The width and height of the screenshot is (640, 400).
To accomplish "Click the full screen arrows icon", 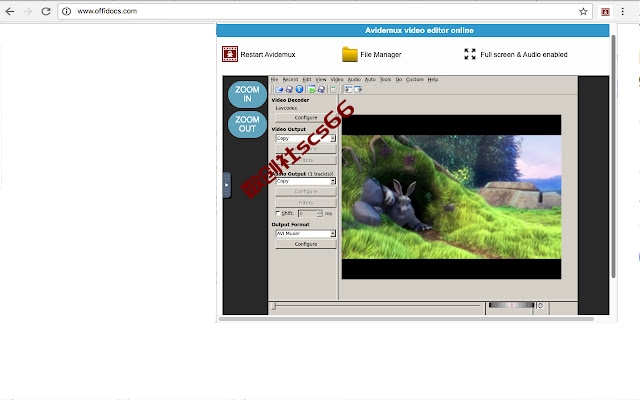I will coord(470,54).
